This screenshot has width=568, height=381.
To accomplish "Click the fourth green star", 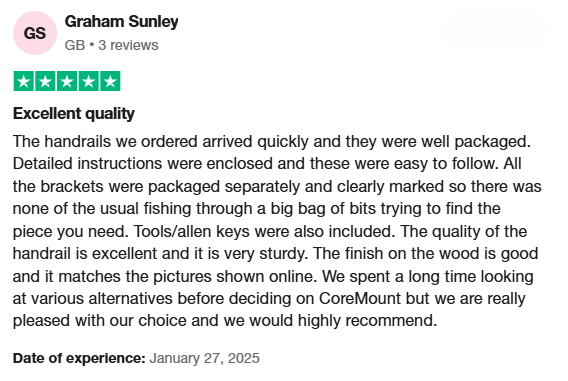I will 88,81.
